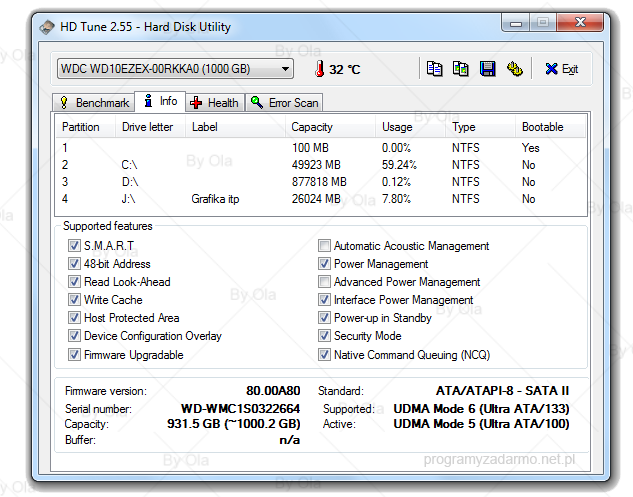Click the 877818 MB capacity cell
The width and height of the screenshot is (633, 497).
319,182
